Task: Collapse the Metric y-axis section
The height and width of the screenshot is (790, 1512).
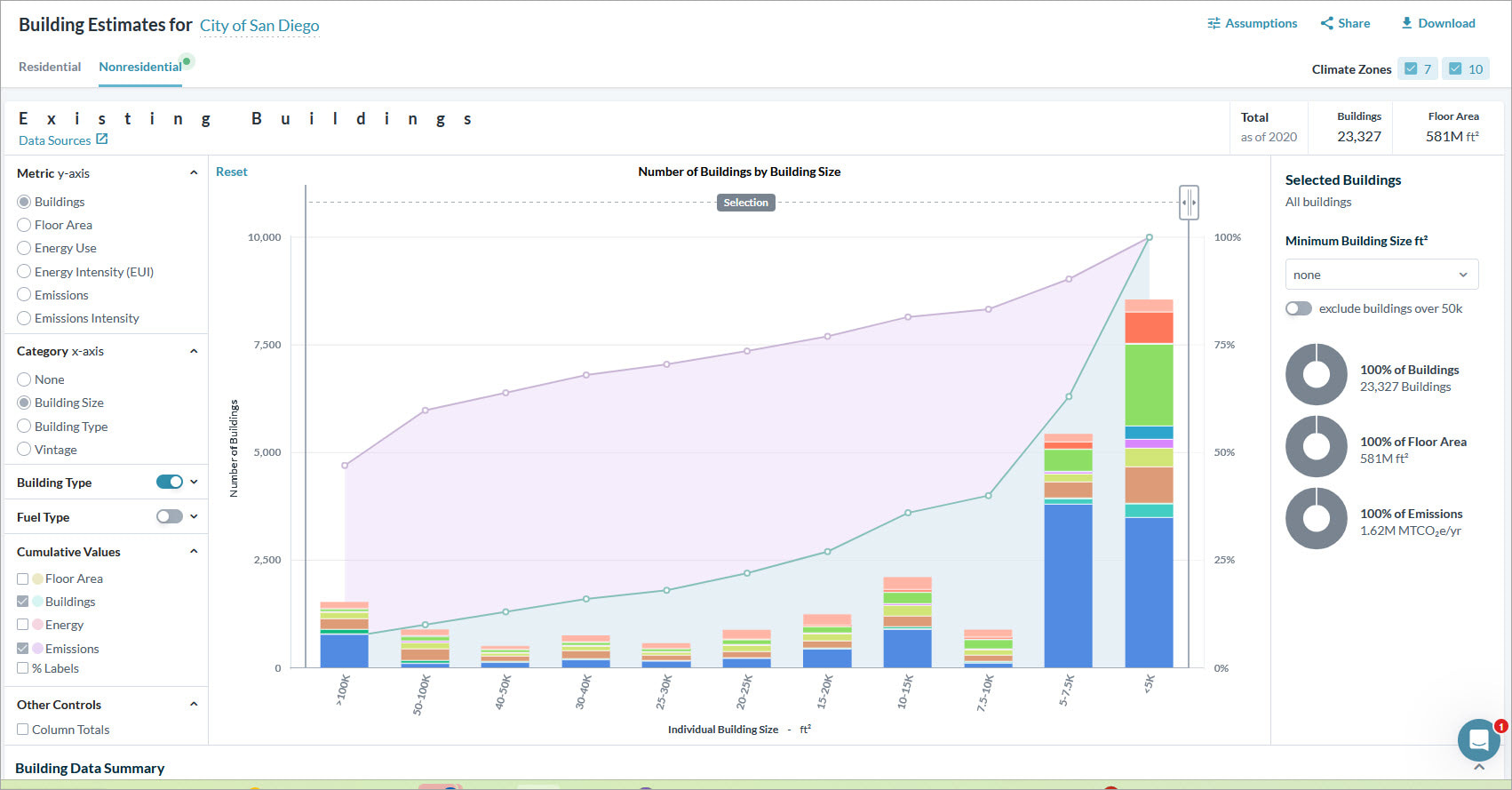Action: [x=194, y=173]
